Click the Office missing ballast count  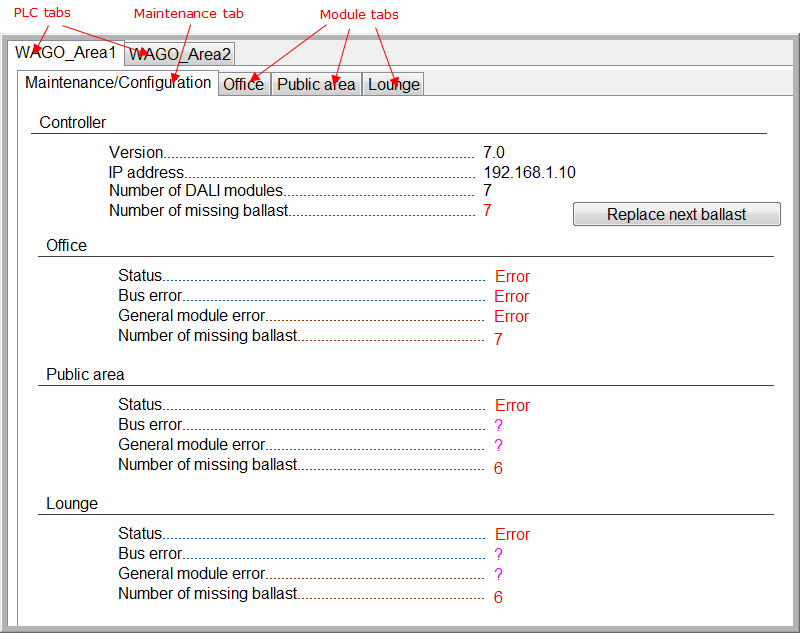pos(498,340)
